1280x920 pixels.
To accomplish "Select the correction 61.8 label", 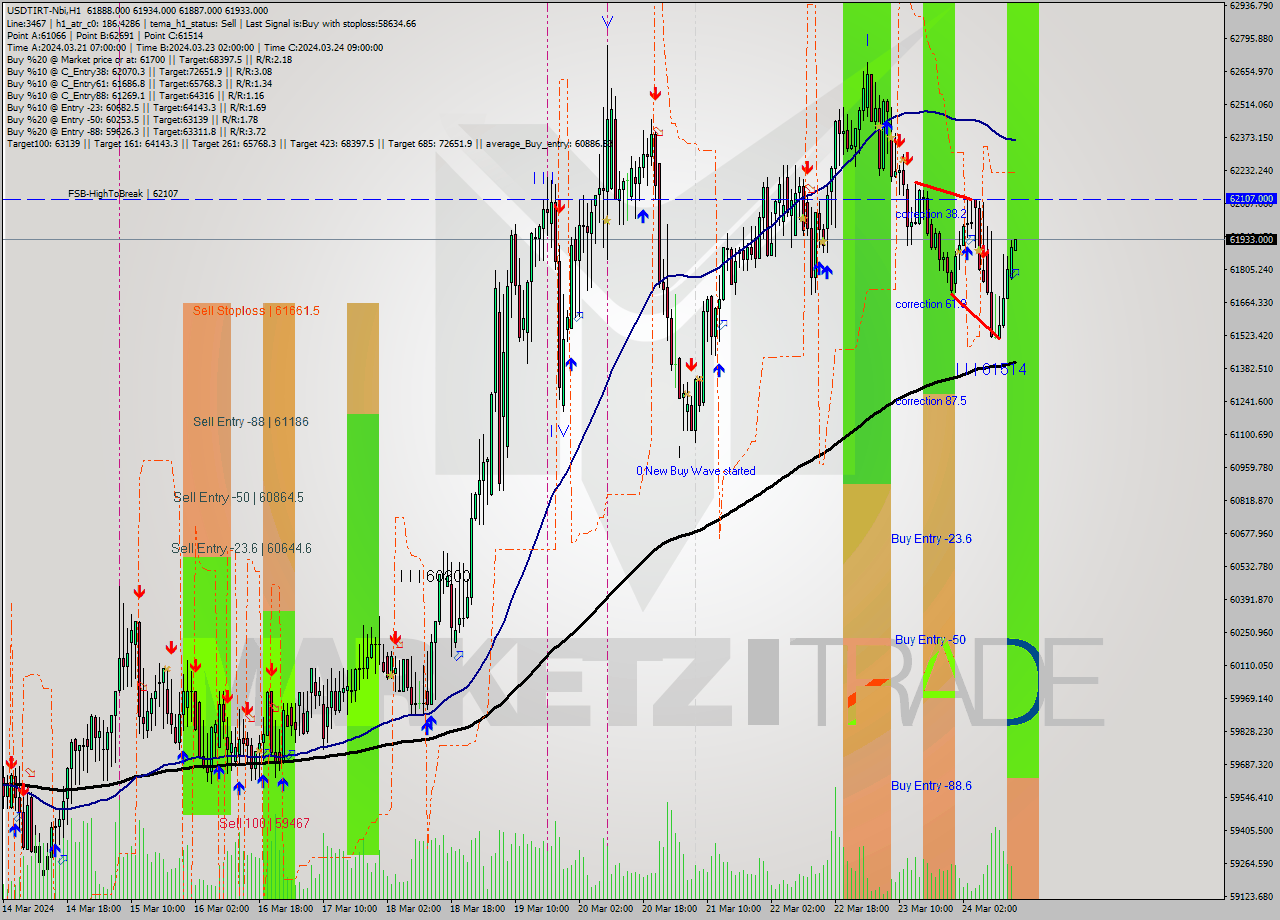I will click(x=930, y=304).
